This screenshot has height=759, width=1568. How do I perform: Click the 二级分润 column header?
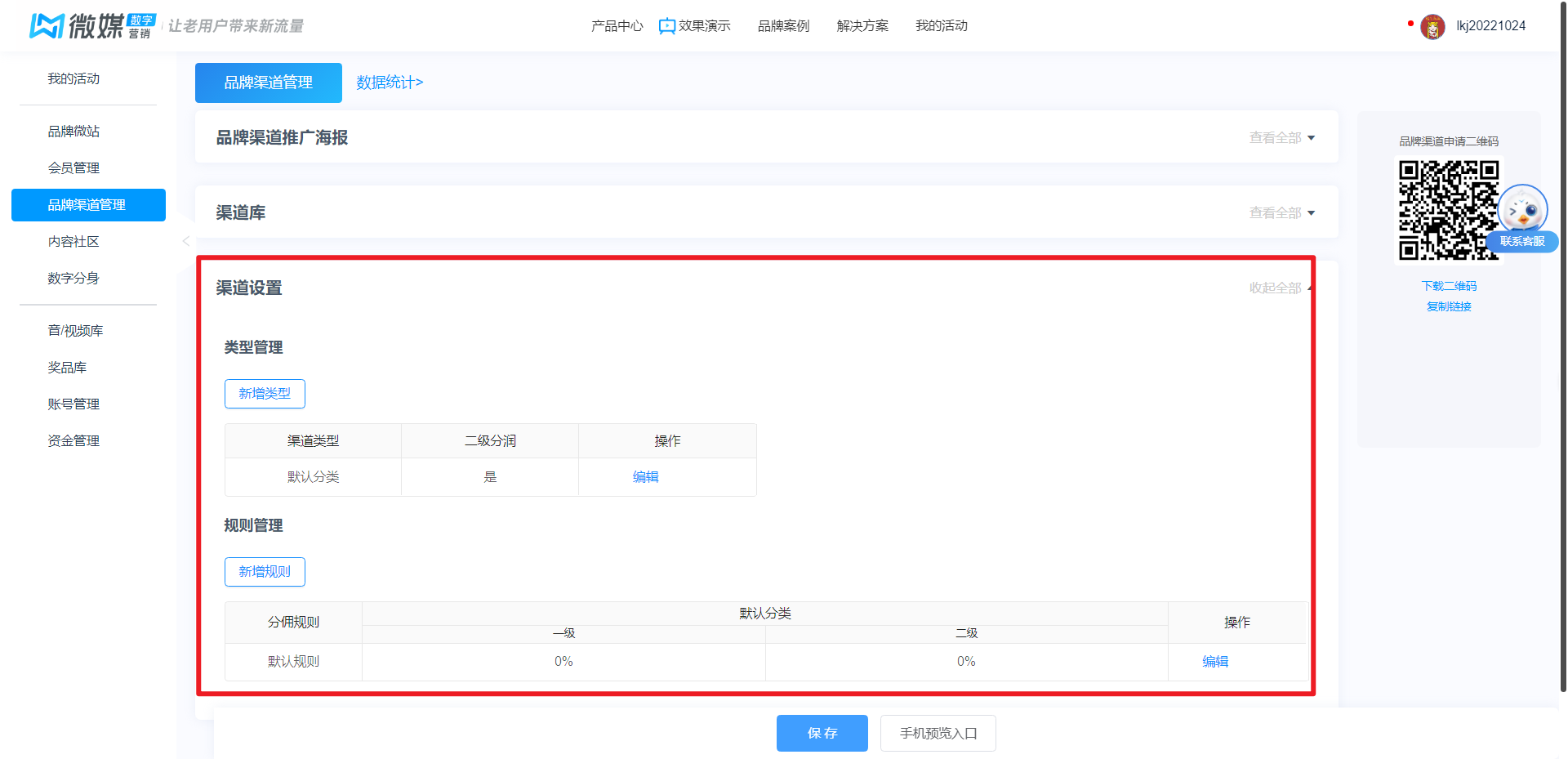pyautogui.click(x=490, y=441)
